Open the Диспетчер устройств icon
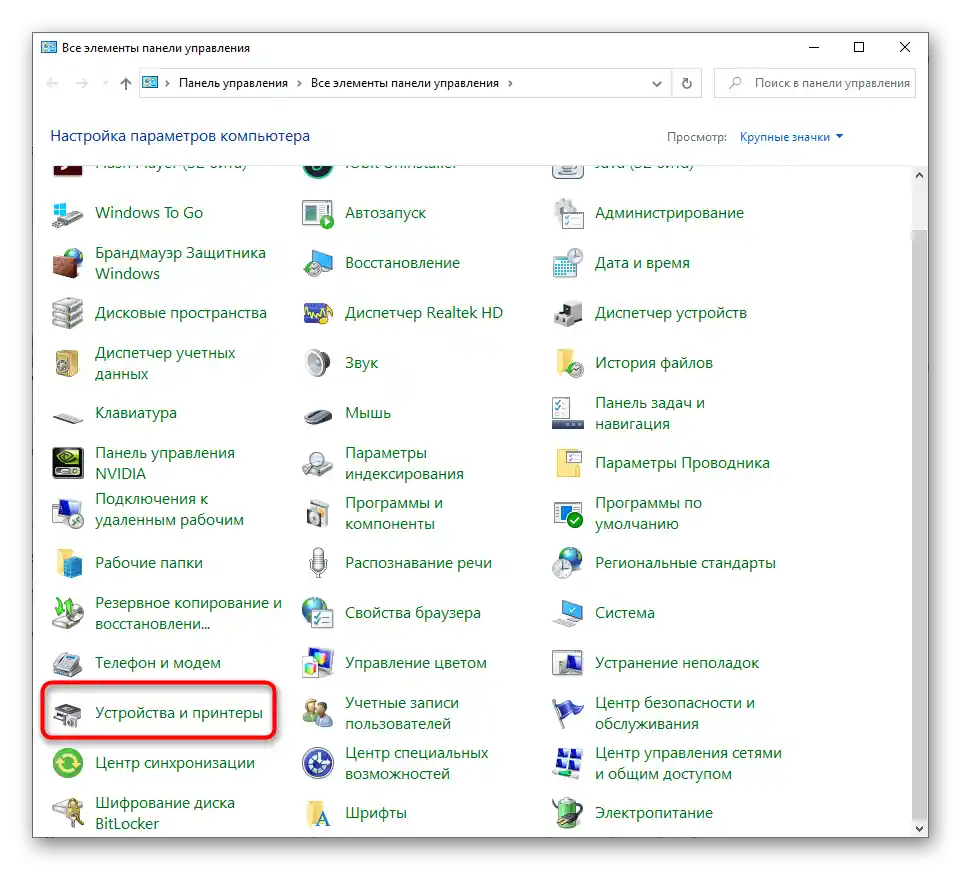Image resolution: width=961 pixels, height=870 pixels. click(x=568, y=314)
